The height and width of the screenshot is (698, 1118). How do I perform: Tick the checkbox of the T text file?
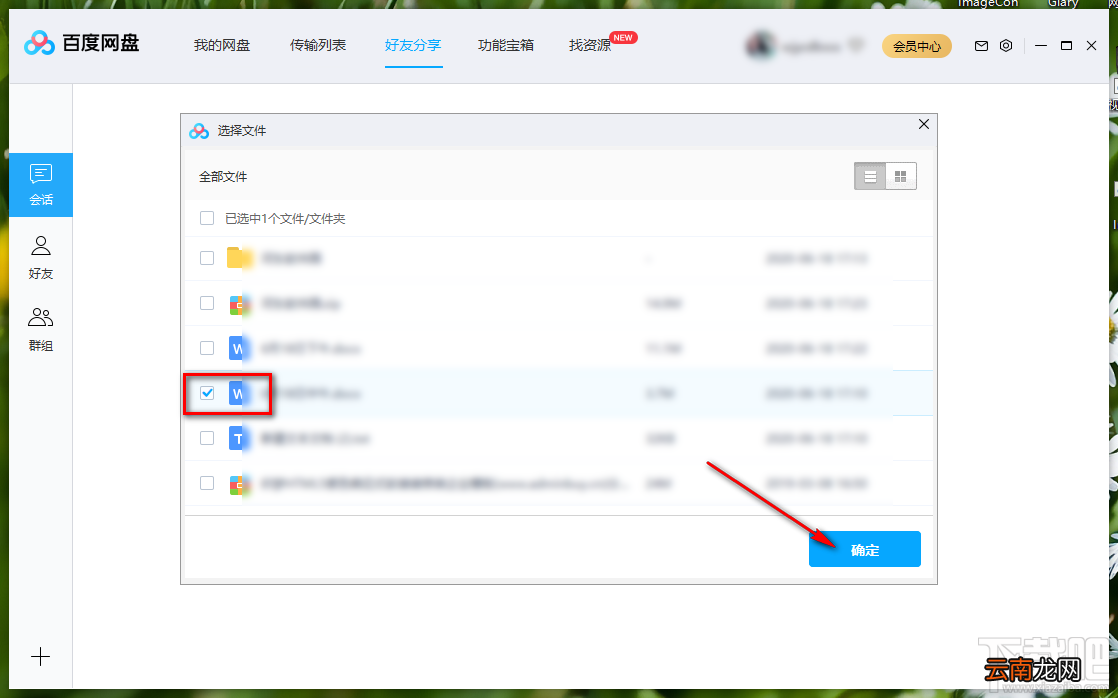tap(207, 438)
